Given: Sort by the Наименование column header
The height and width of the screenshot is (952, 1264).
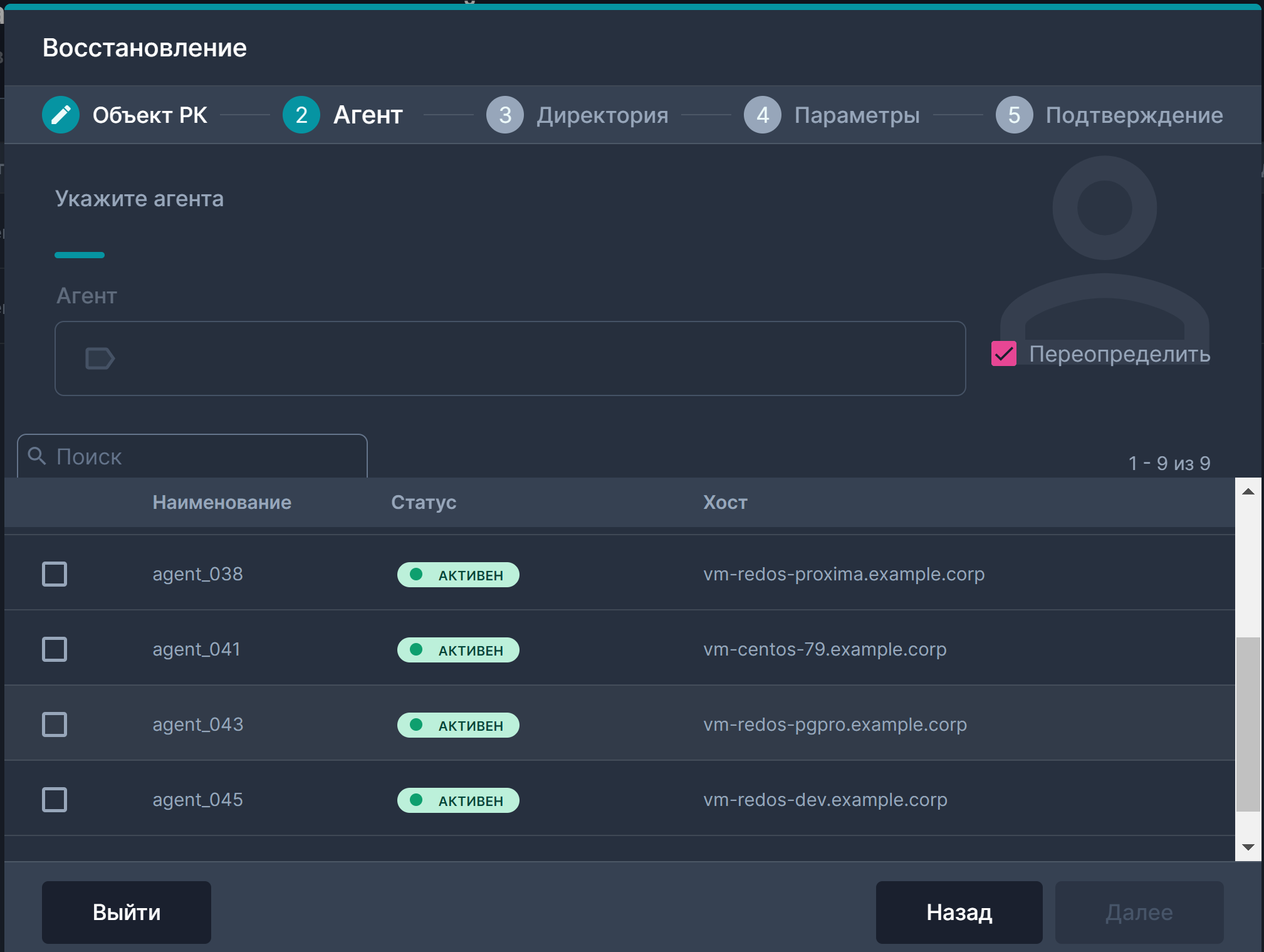Looking at the screenshot, I should 222,502.
